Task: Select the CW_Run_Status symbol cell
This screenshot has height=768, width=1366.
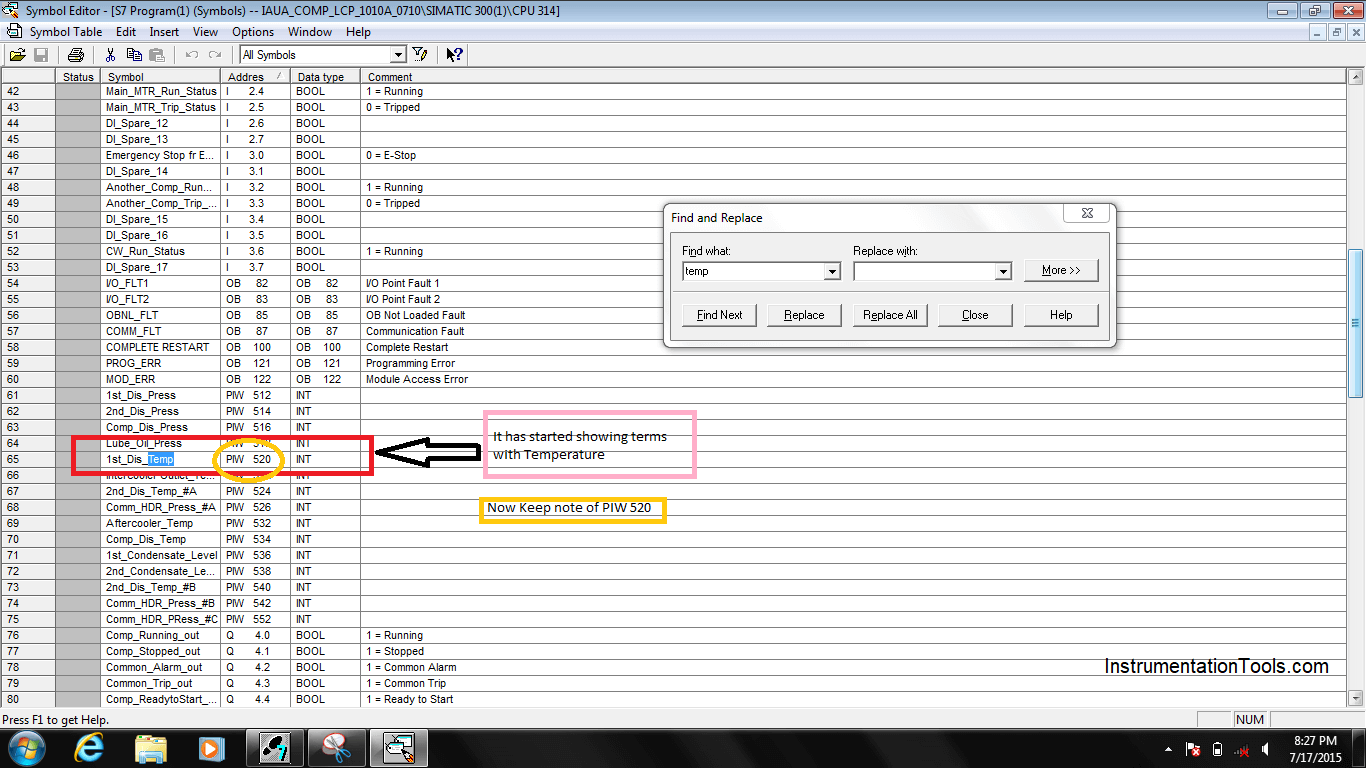Action: click(161, 251)
